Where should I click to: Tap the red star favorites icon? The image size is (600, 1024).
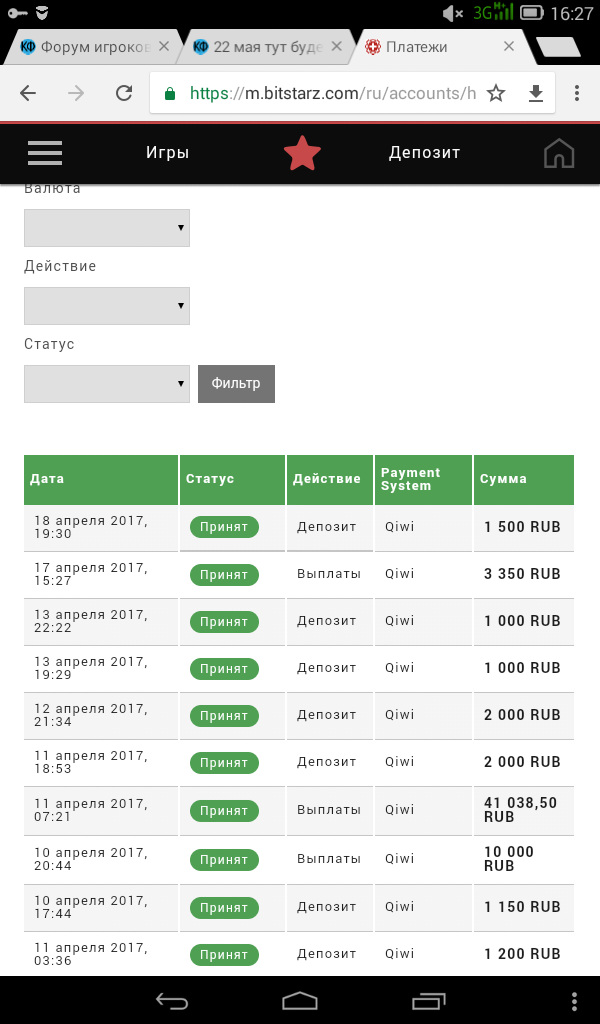click(301, 153)
